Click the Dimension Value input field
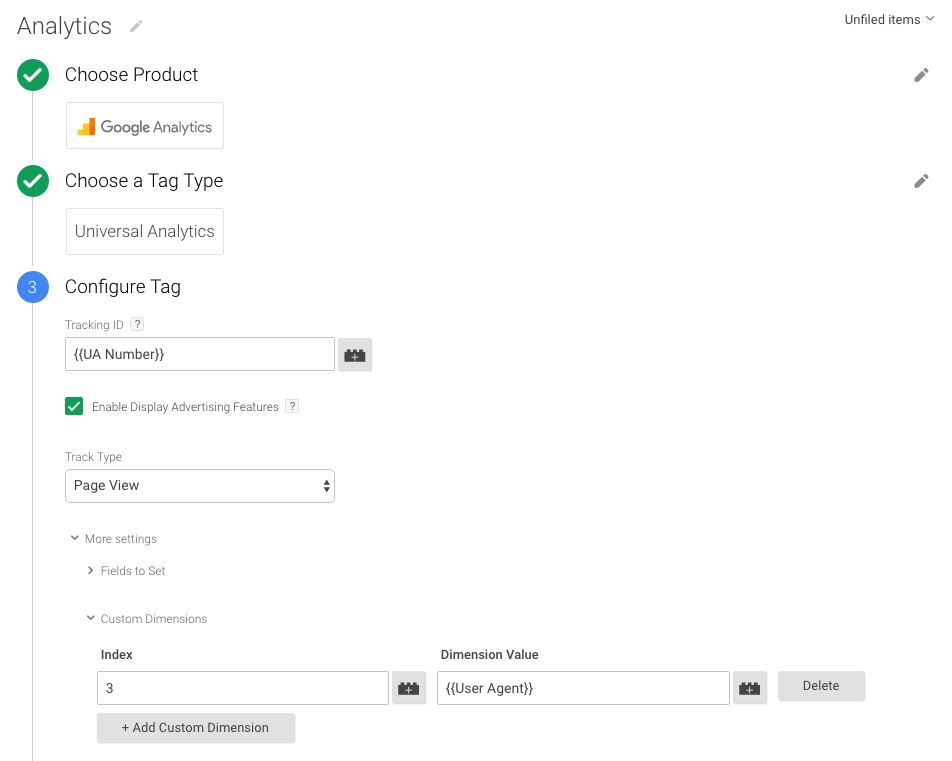This screenshot has width=952, height=761. (x=583, y=688)
